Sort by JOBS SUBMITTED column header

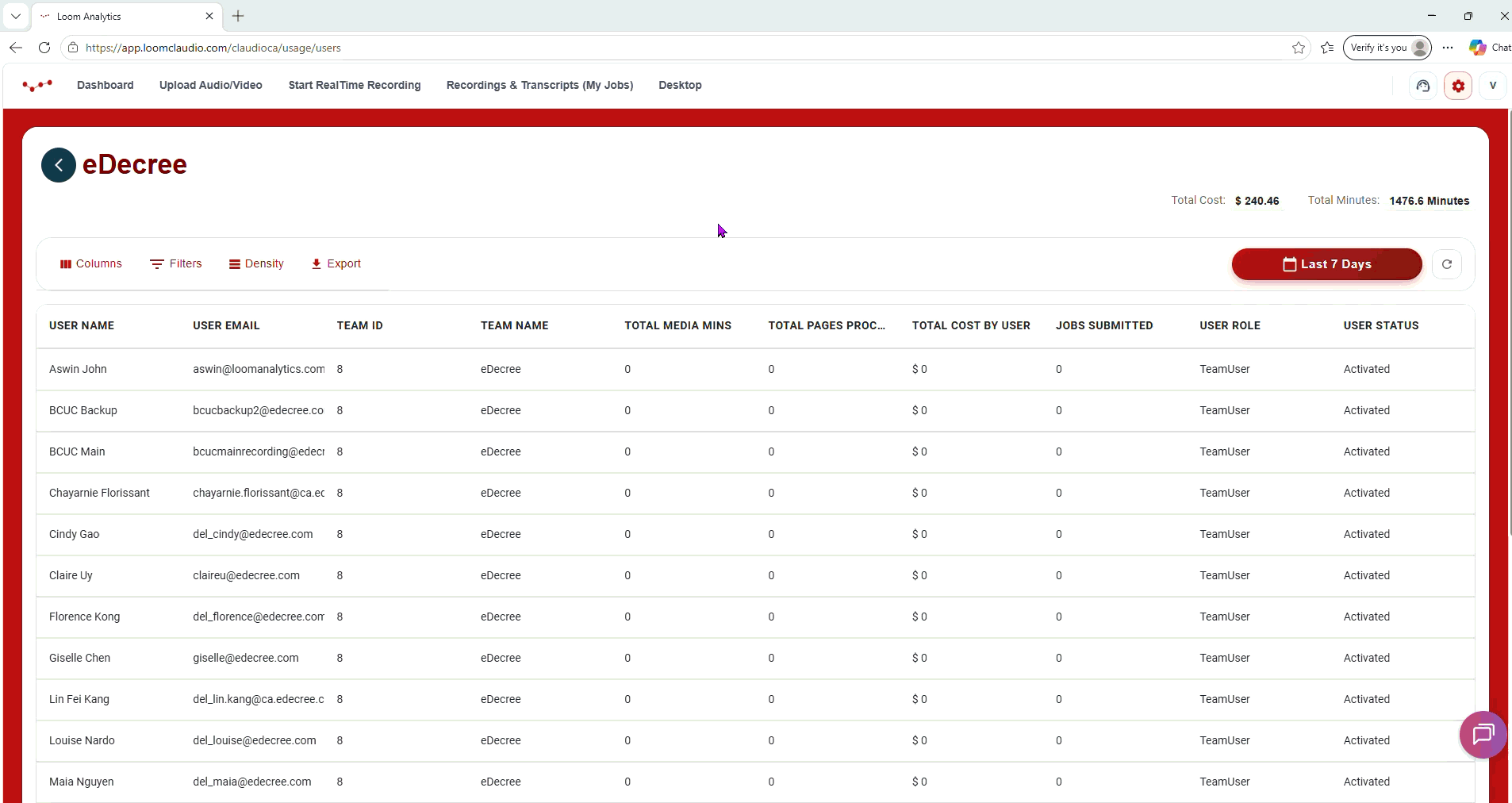[1104, 325]
